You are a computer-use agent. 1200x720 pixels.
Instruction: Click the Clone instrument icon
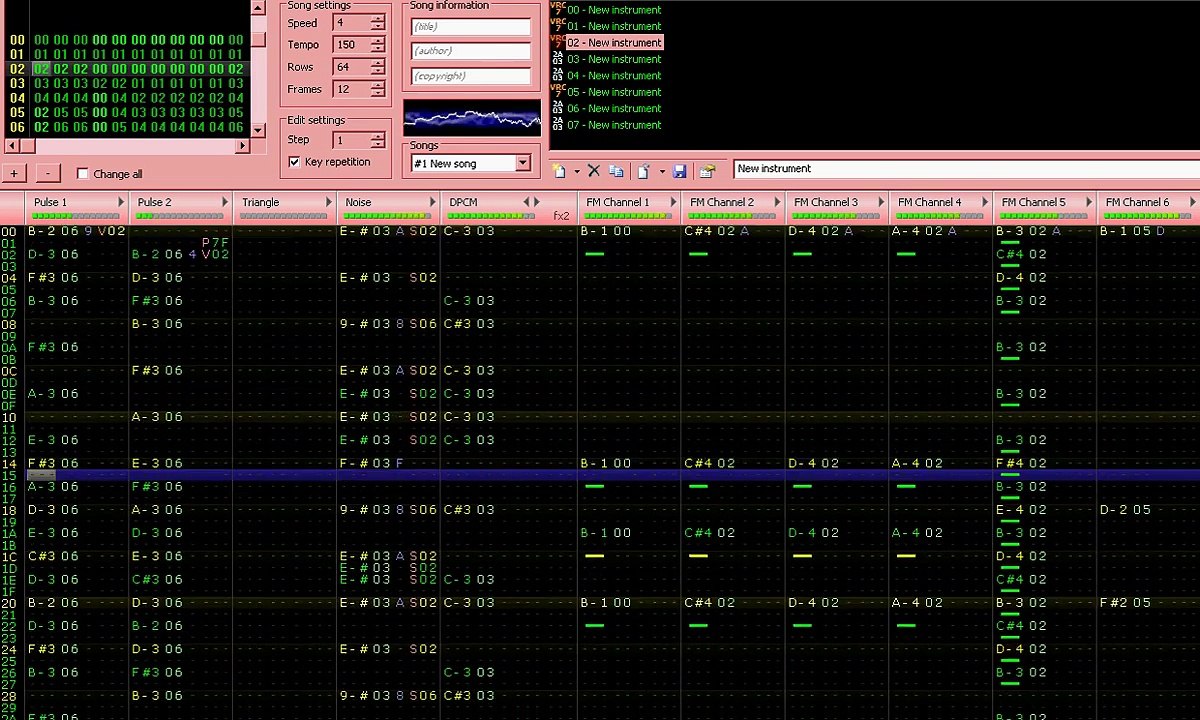coord(616,171)
